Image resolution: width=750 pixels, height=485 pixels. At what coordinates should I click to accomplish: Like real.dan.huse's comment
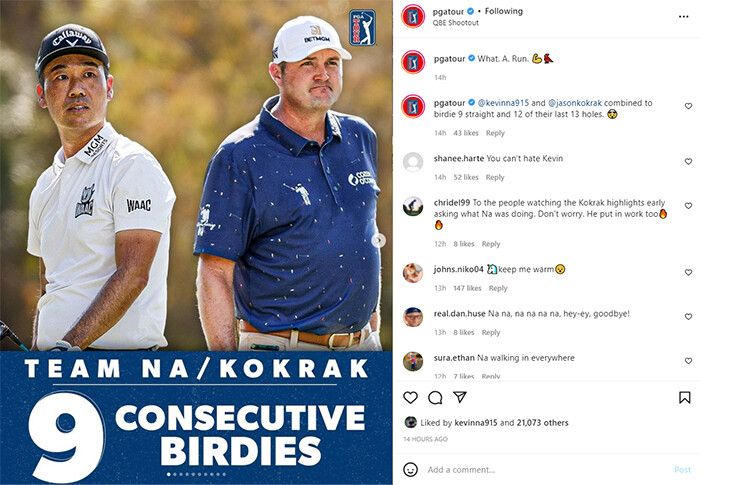click(x=688, y=317)
